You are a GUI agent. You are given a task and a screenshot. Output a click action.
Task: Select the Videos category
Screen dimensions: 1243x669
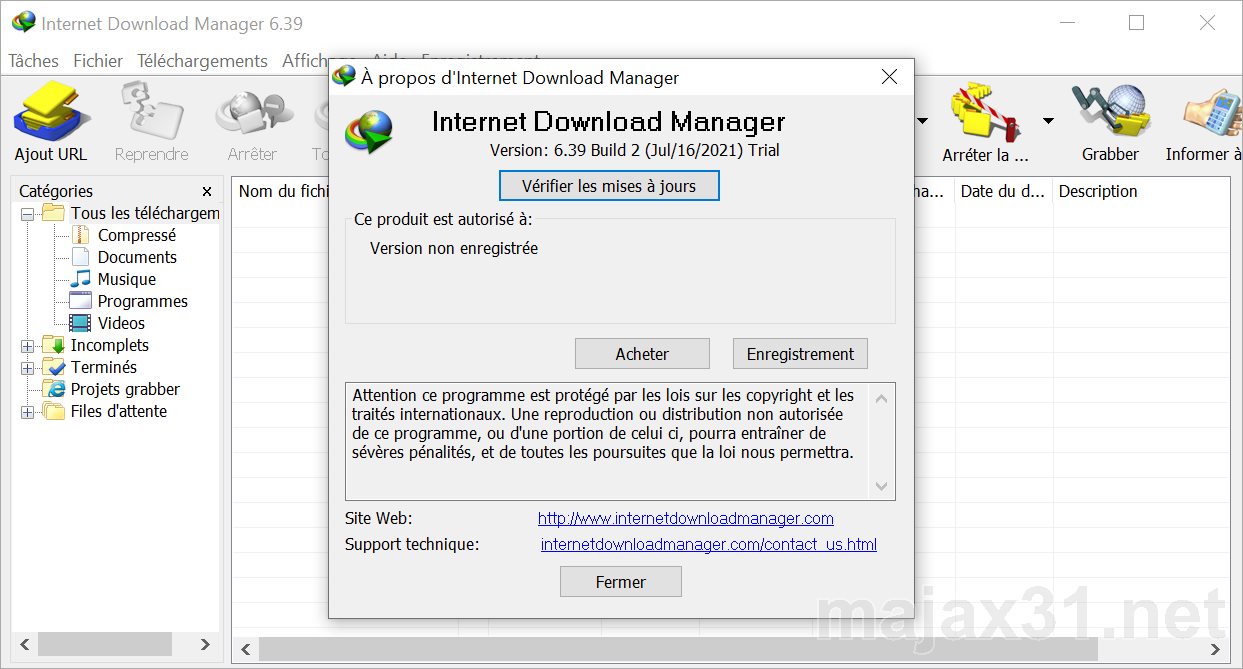point(121,323)
